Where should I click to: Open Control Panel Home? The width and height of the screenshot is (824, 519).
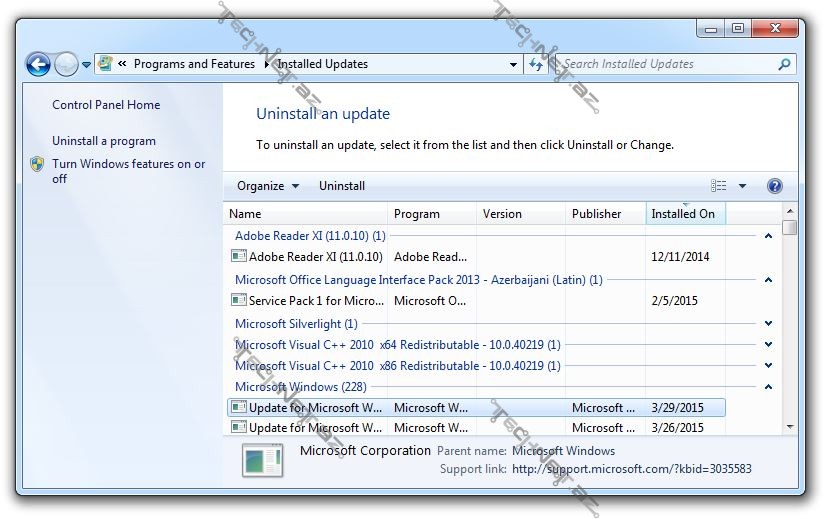[106, 105]
